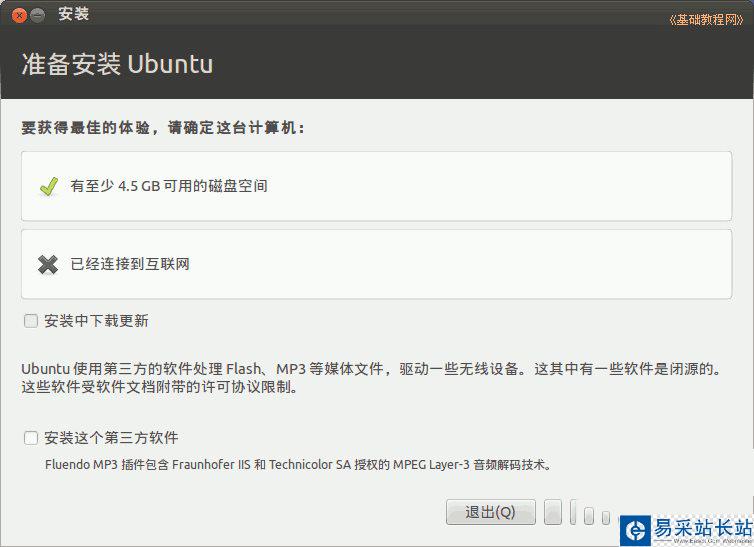Click the square button right of 退出(Q)
The width and height of the screenshot is (754, 547).
tap(553, 513)
